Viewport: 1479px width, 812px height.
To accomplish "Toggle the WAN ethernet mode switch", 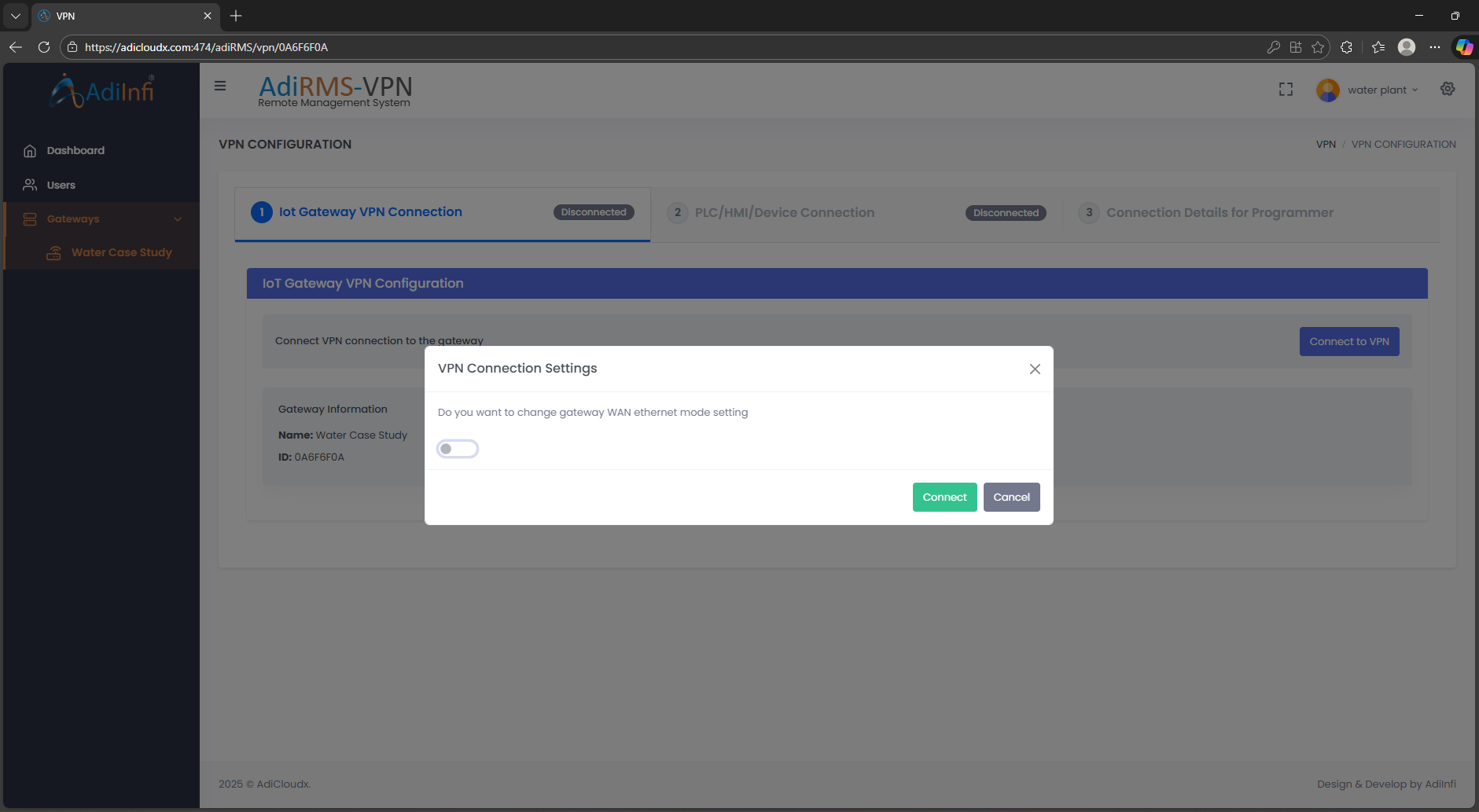I will pos(458,449).
